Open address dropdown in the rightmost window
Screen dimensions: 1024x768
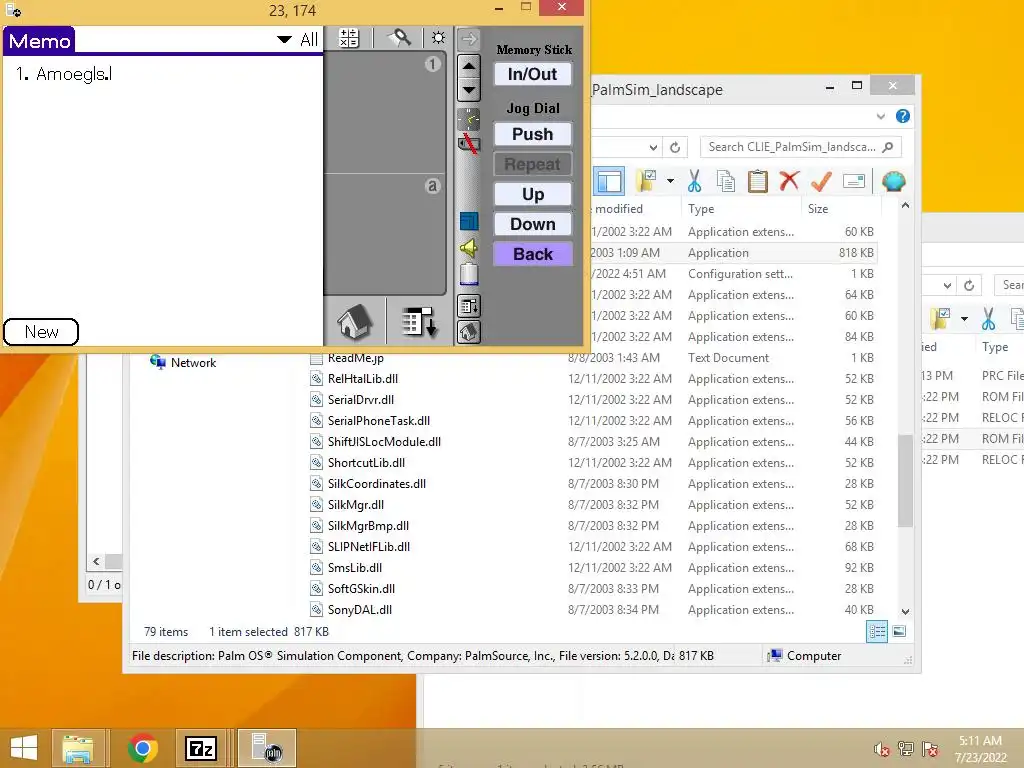[x=947, y=285]
